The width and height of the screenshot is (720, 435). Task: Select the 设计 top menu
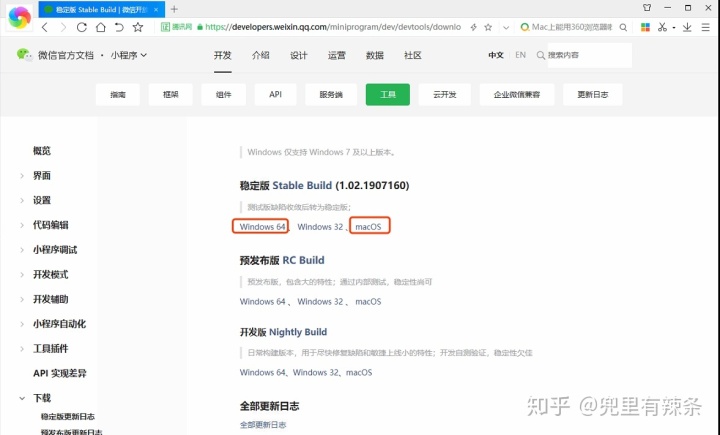coord(298,55)
